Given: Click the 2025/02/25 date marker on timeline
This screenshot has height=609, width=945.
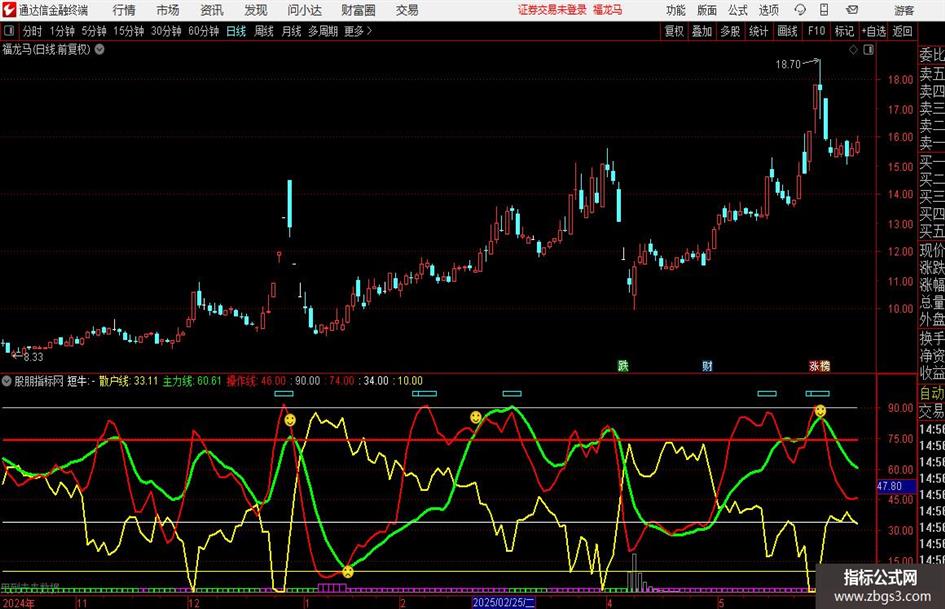Looking at the screenshot, I should [x=503, y=603].
